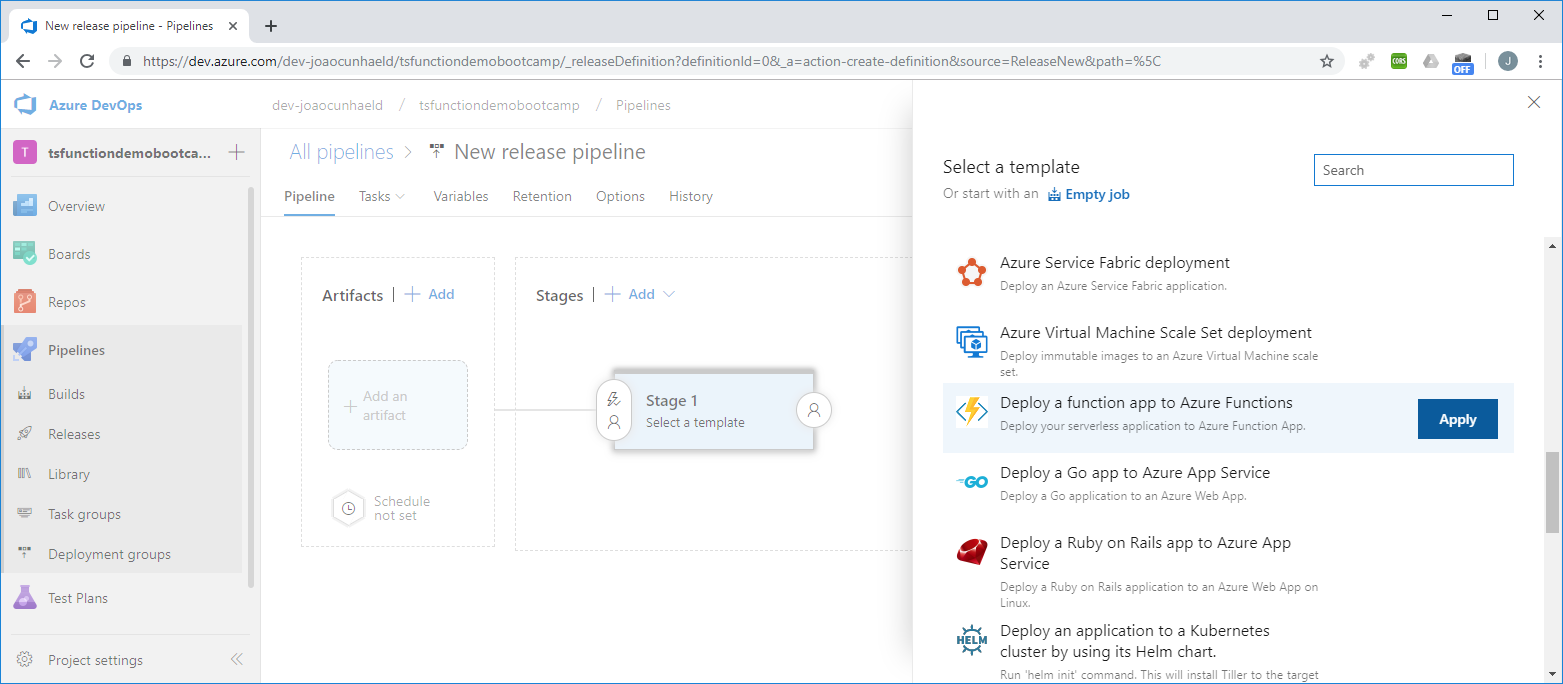This screenshot has height=684, width=1563.
Task: Click All pipelines breadcrumb link
Action: (x=342, y=152)
